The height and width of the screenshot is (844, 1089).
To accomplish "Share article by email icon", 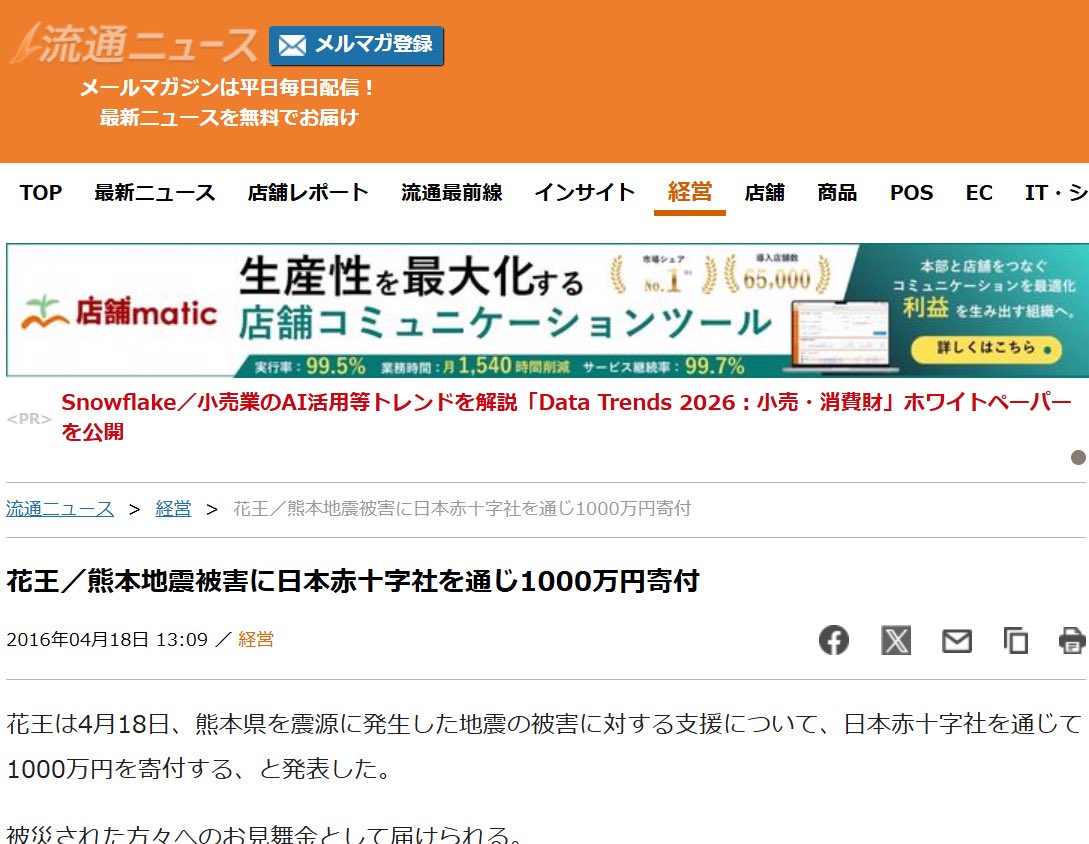I will (956, 640).
